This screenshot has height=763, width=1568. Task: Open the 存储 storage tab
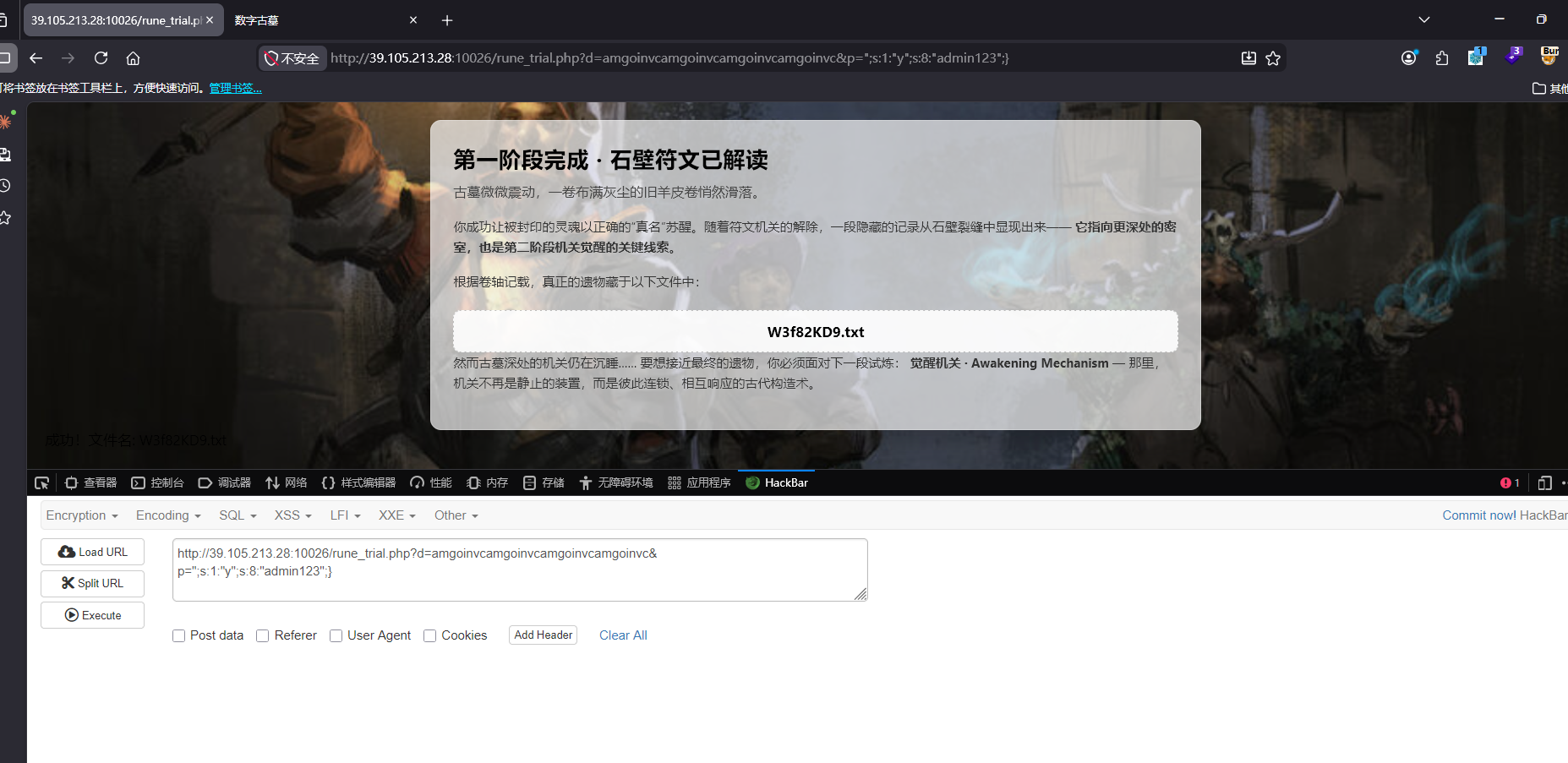pyautogui.click(x=544, y=482)
